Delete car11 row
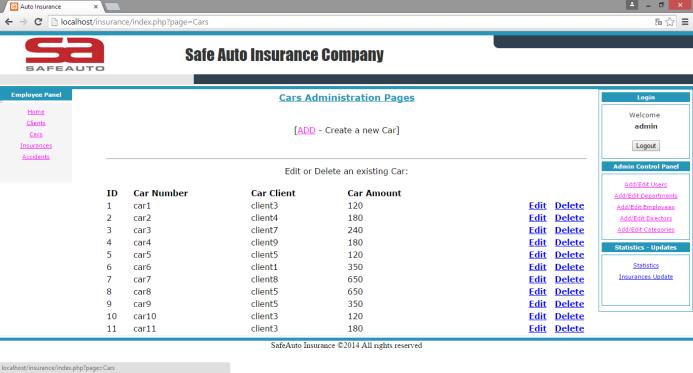693x373 pixels. tap(569, 329)
